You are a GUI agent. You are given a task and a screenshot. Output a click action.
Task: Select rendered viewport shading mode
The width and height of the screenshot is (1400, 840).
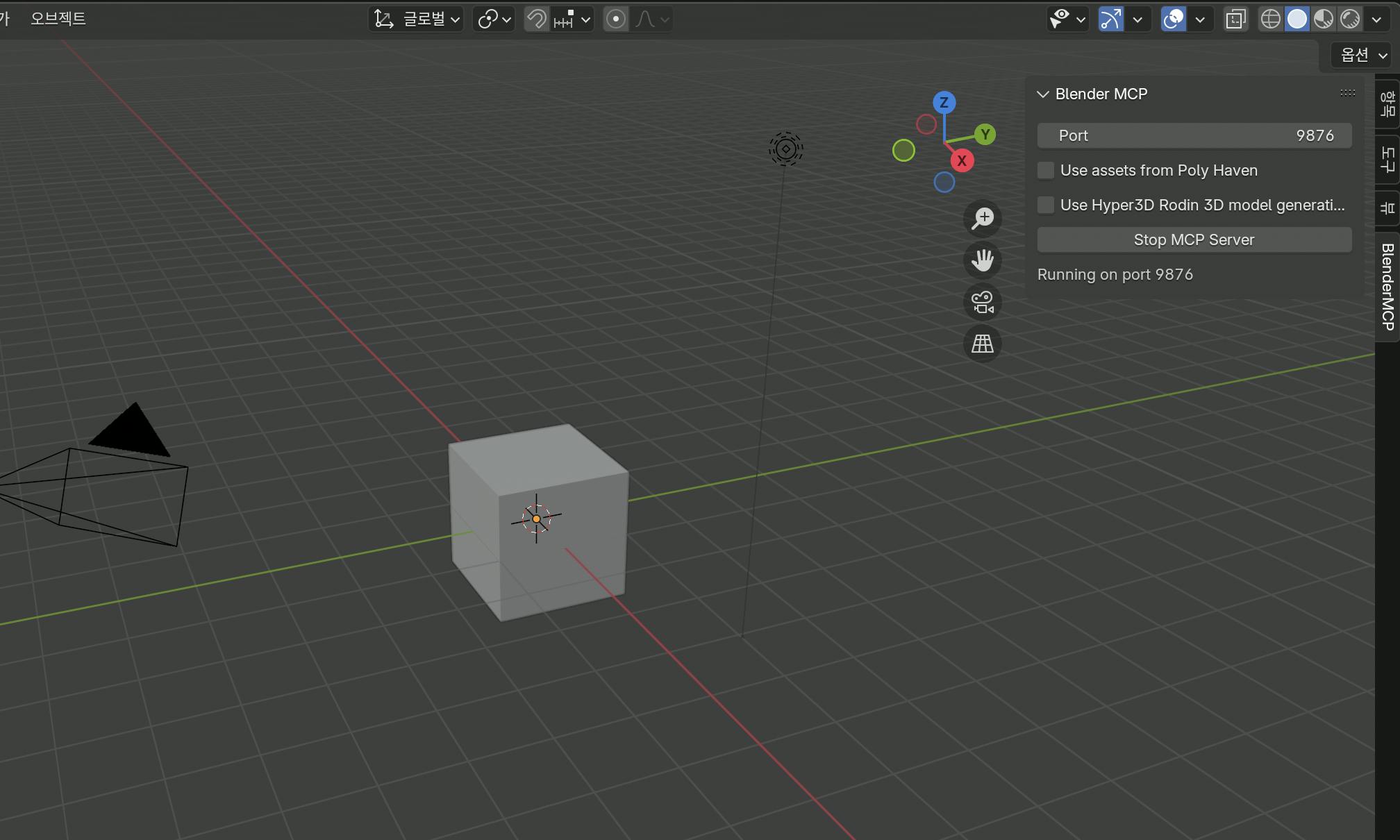(x=1350, y=19)
